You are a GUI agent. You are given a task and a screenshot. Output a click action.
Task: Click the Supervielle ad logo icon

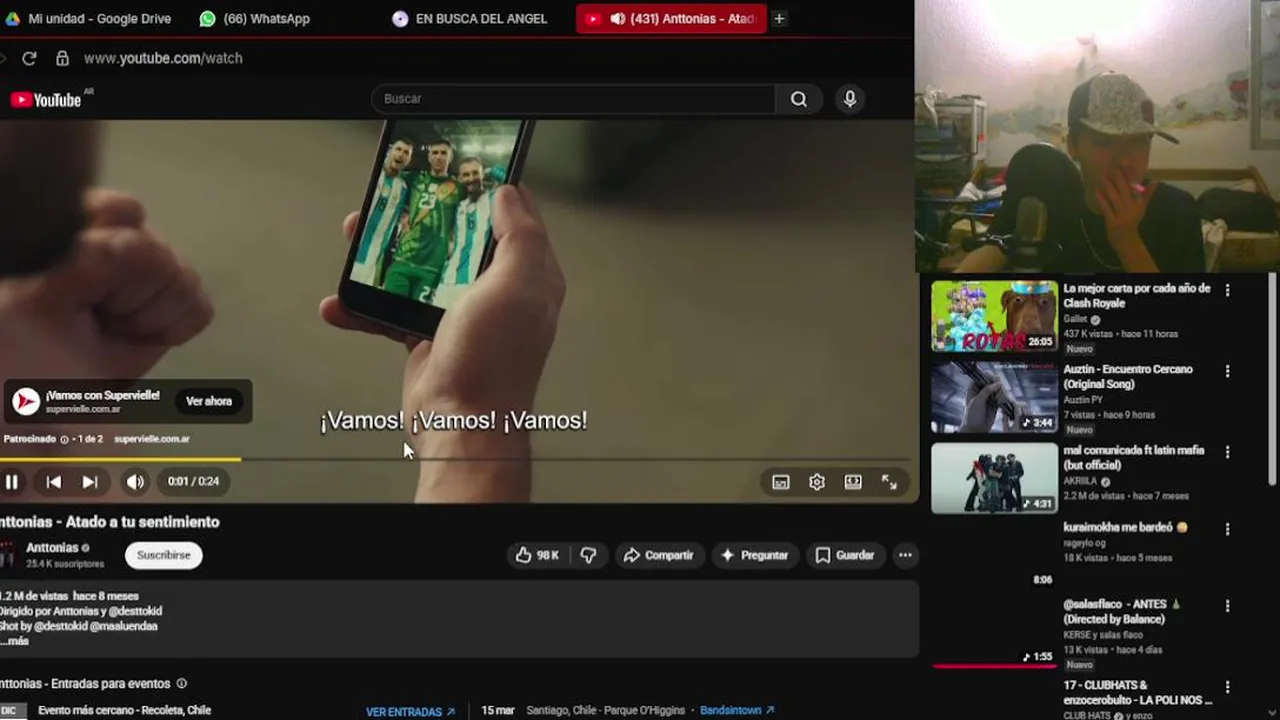click(26, 401)
